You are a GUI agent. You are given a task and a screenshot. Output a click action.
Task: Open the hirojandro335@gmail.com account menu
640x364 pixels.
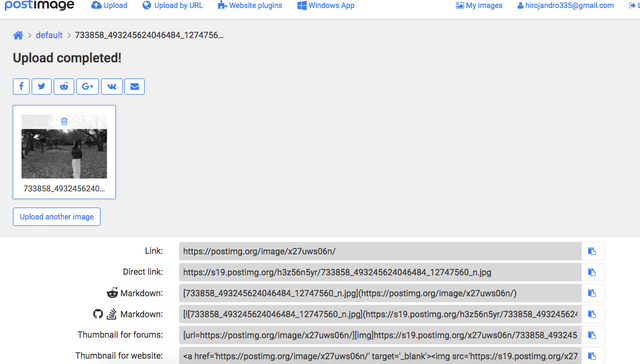pyautogui.click(x=565, y=5)
